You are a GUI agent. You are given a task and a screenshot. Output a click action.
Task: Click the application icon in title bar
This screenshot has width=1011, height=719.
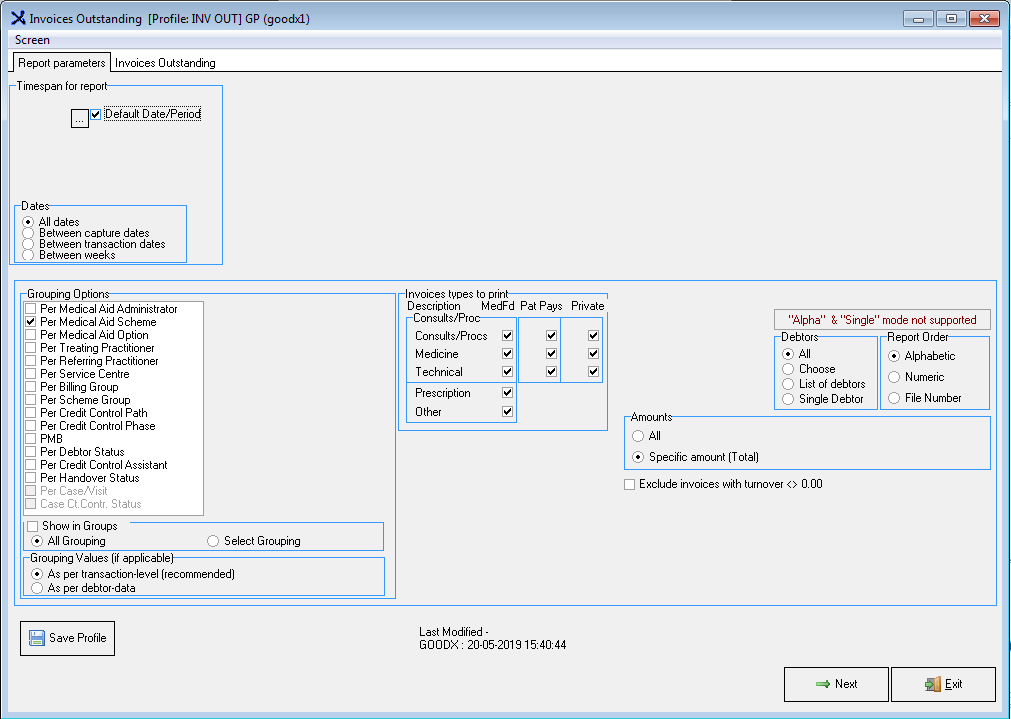(17, 18)
